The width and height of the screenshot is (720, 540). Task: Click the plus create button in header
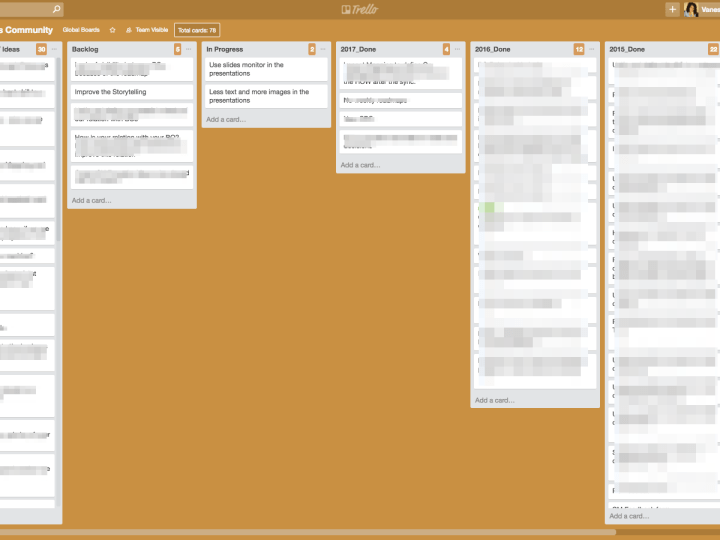point(672,9)
